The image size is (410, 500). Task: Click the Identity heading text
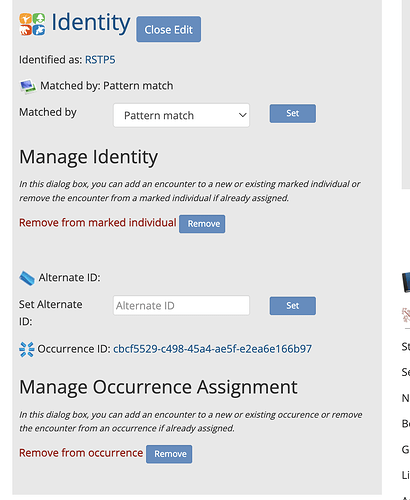[x=91, y=23]
